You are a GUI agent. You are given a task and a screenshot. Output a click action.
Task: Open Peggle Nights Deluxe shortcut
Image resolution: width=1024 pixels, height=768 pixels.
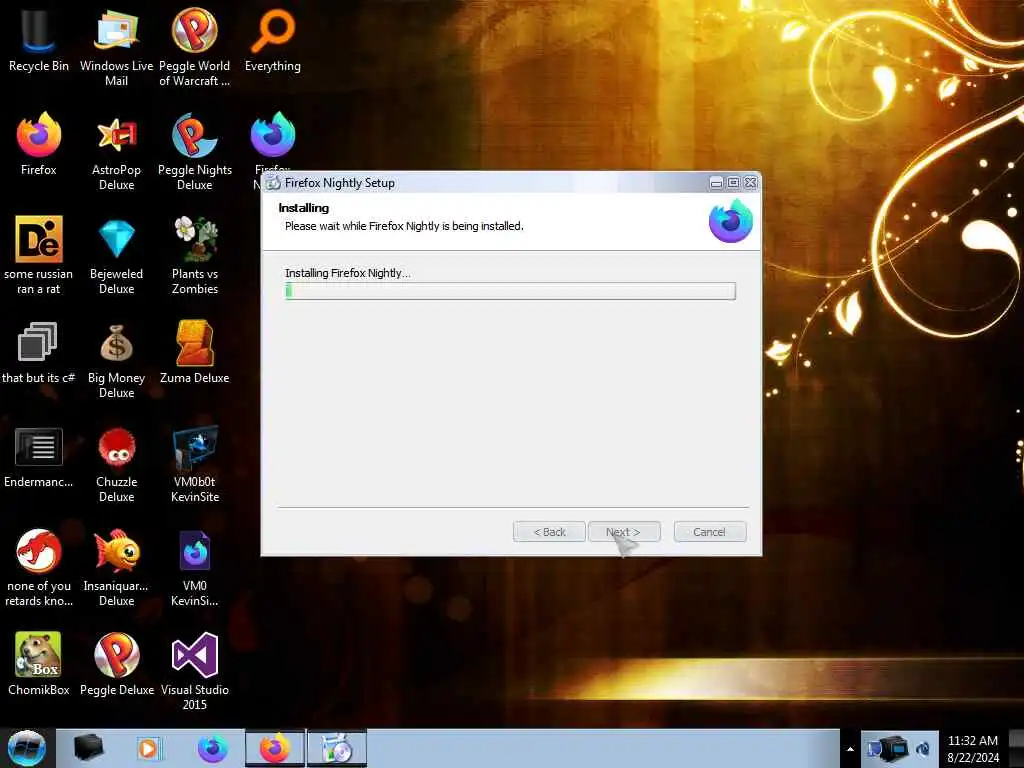pyautogui.click(x=195, y=152)
